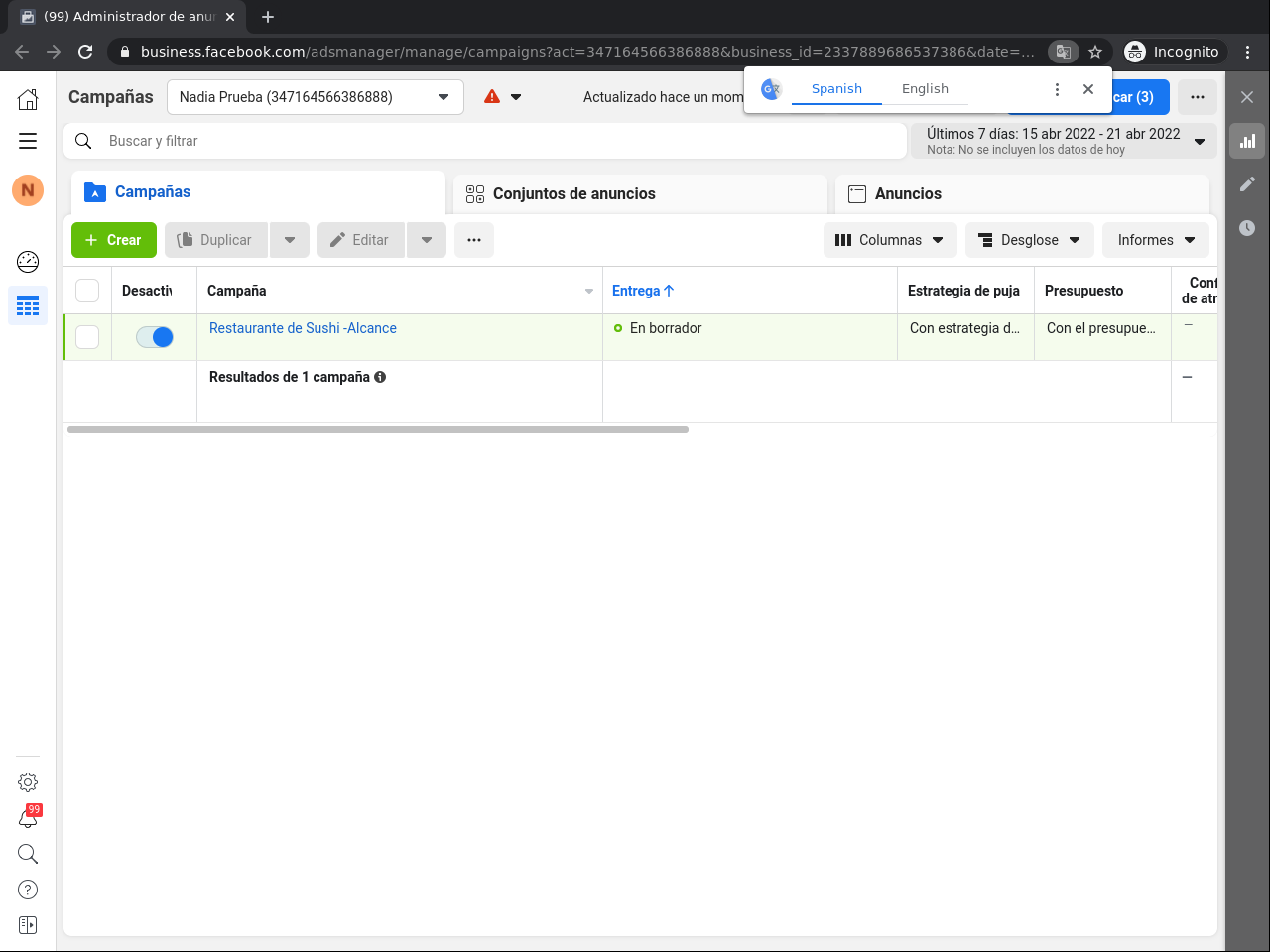The width and height of the screenshot is (1270, 952).
Task: Click the red warning triangle icon
Action: tap(492, 97)
